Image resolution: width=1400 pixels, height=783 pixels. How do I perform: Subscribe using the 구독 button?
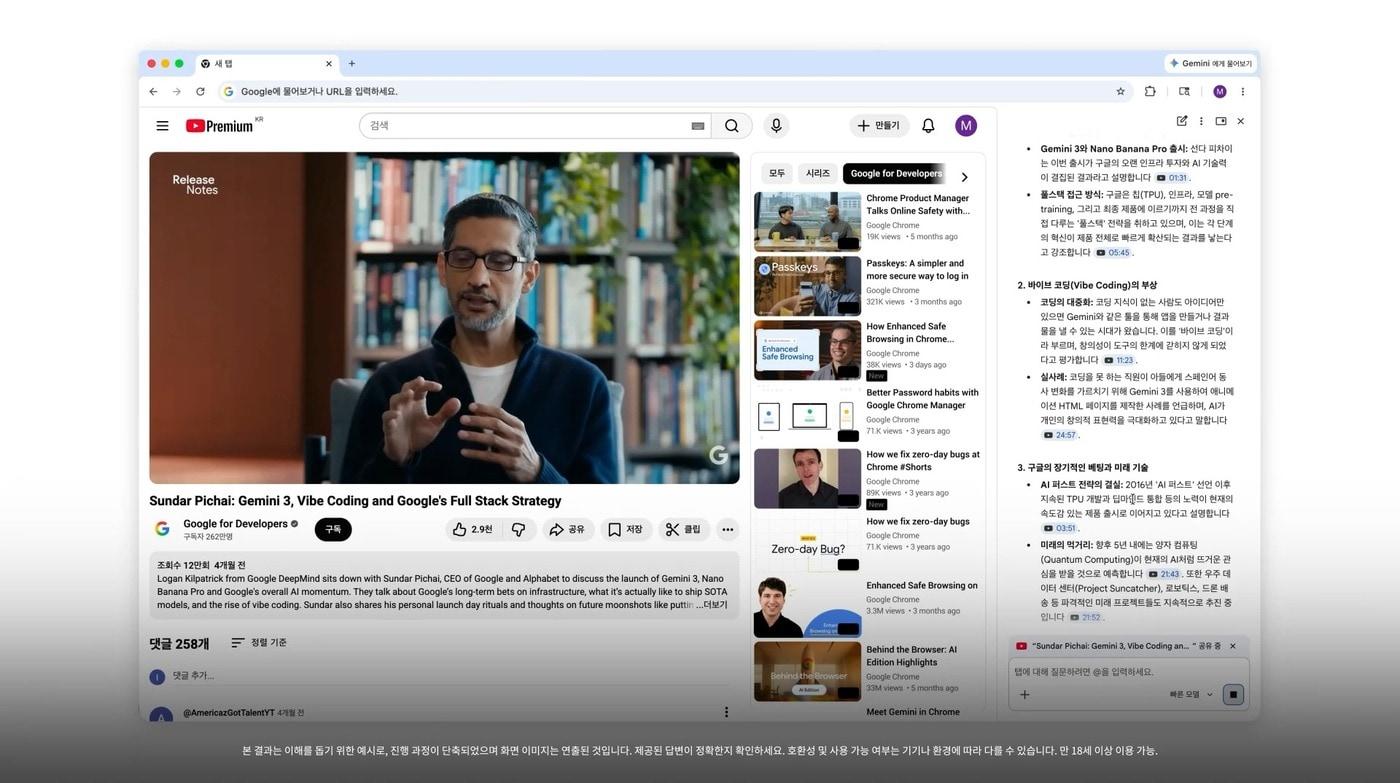tap(333, 529)
